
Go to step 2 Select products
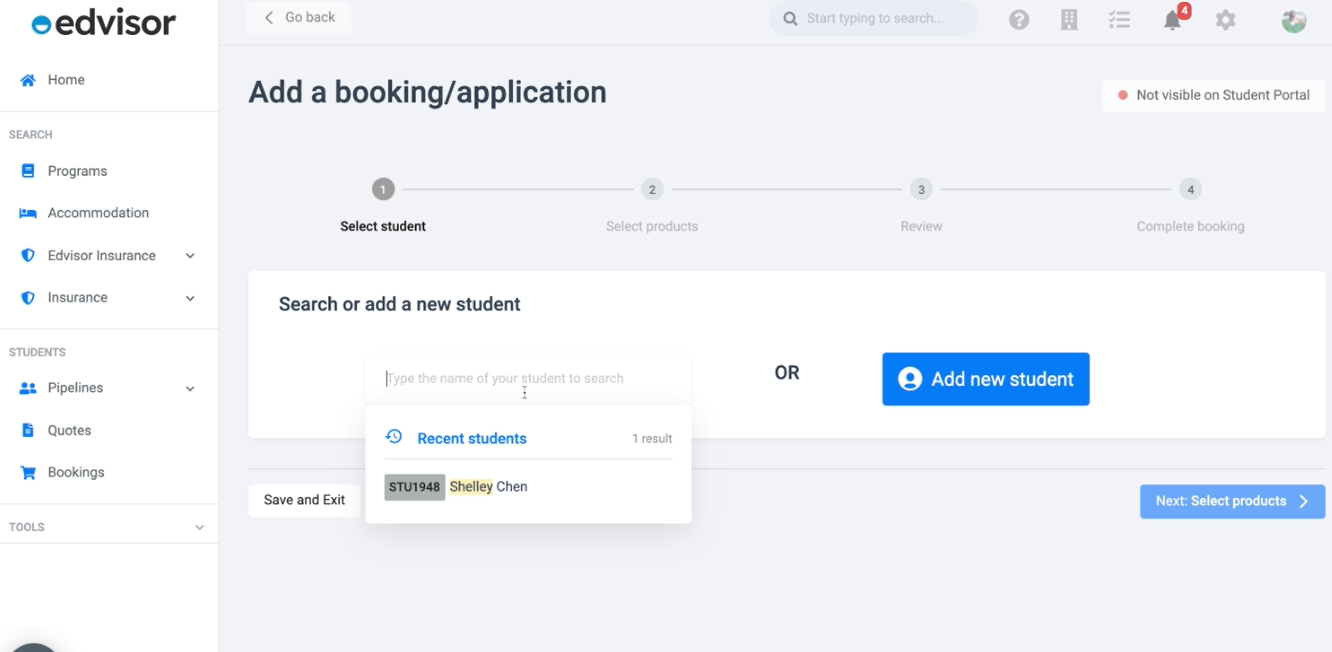point(652,206)
